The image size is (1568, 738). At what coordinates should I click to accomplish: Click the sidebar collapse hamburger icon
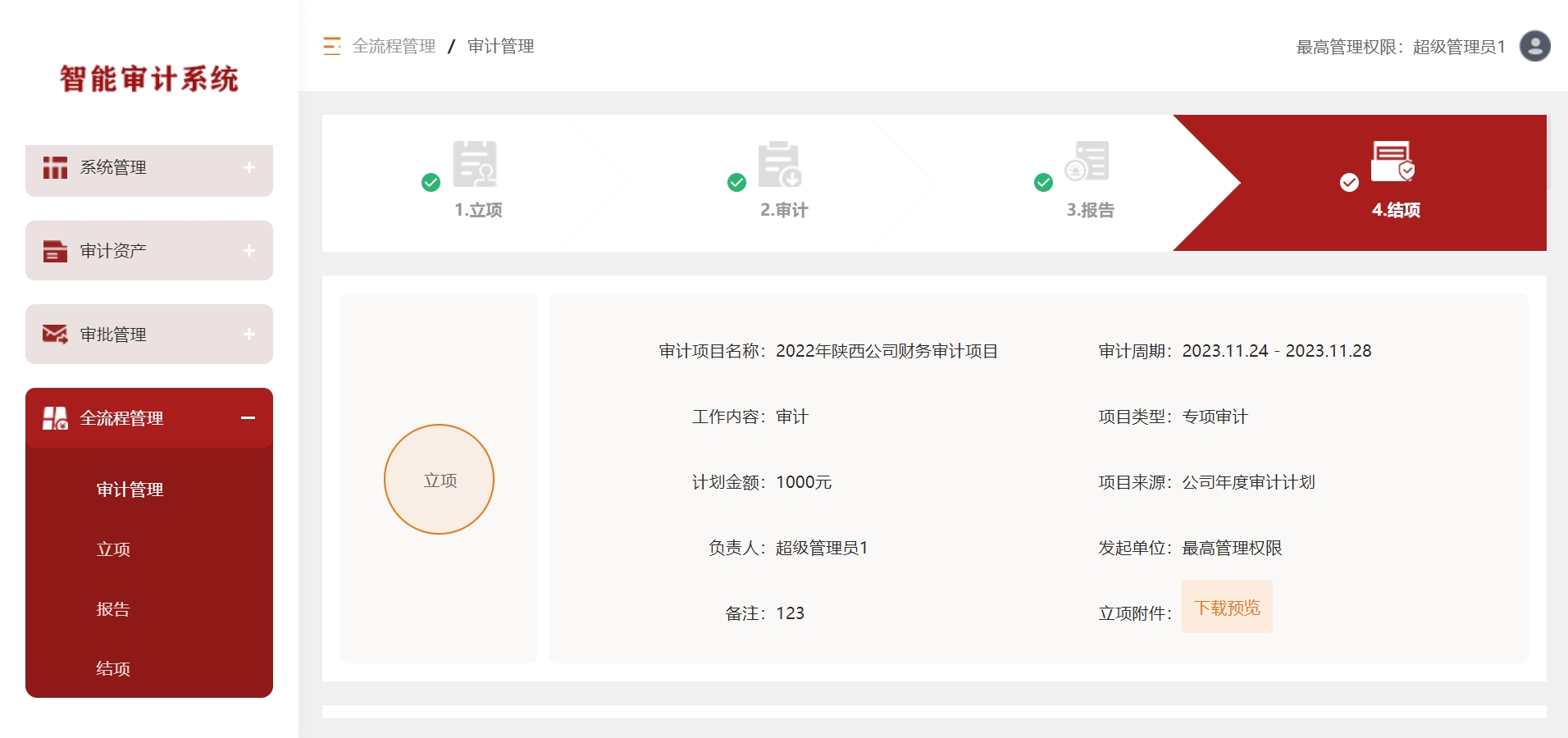[x=331, y=47]
